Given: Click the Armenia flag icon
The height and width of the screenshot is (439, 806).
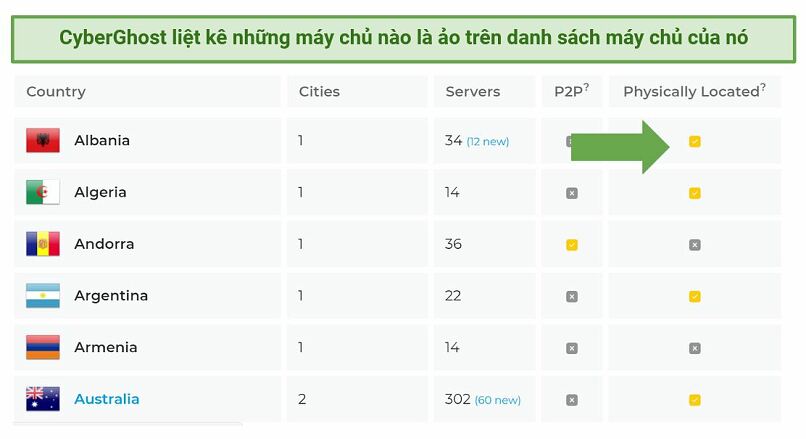Looking at the screenshot, I should (43, 347).
